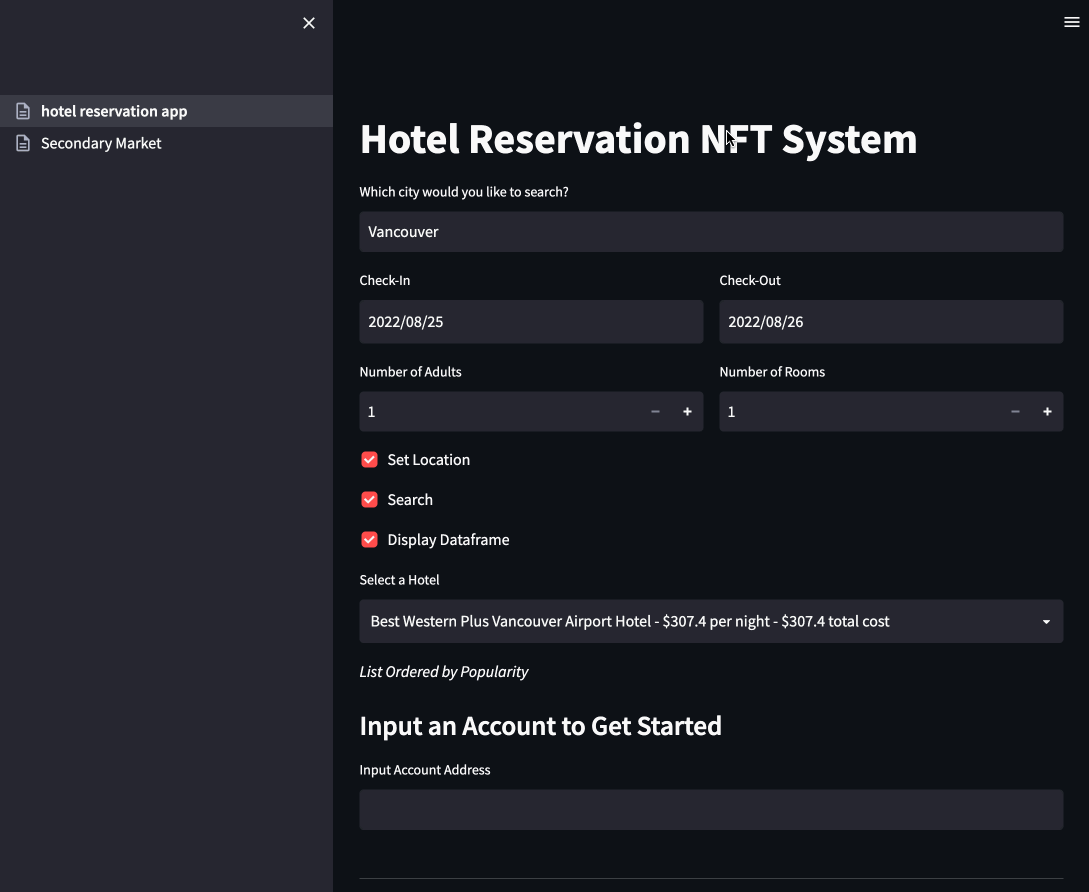Select the hotel reservation app page

click(x=114, y=111)
